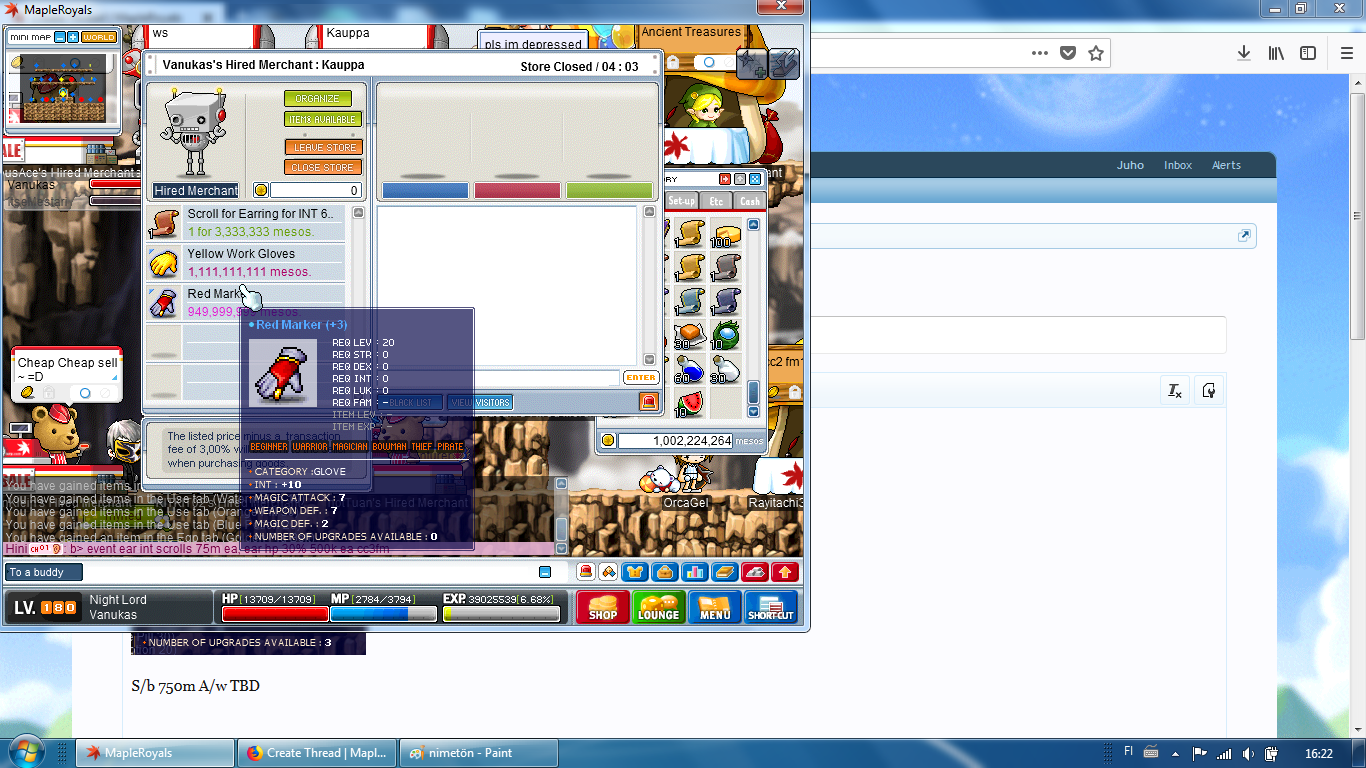Click the shop chat ENTER button
Image resolution: width=1366 pixels, height=768 pixels.
(641, 378)
